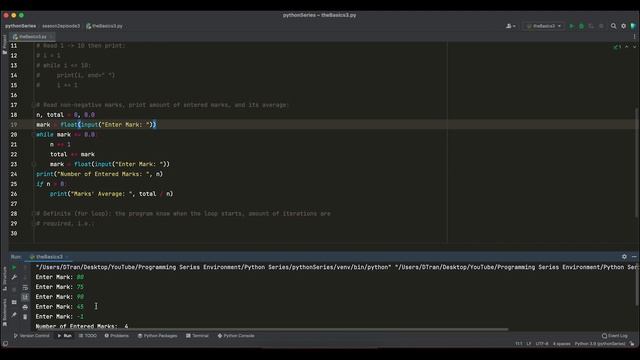640x360 pixels.
Task: Collapse comment fold at line 28
Action: coord(33,213)
